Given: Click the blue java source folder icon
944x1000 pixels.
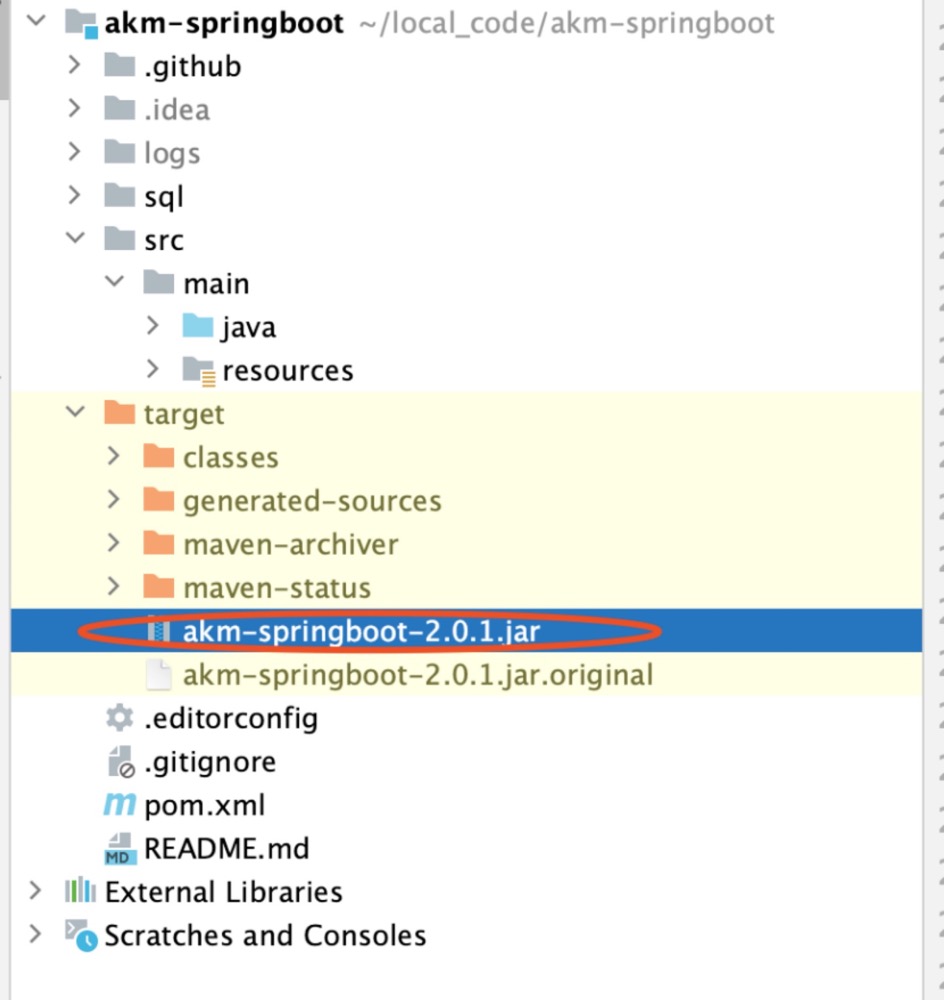Looking at the screenshot, I should (198, 327).
